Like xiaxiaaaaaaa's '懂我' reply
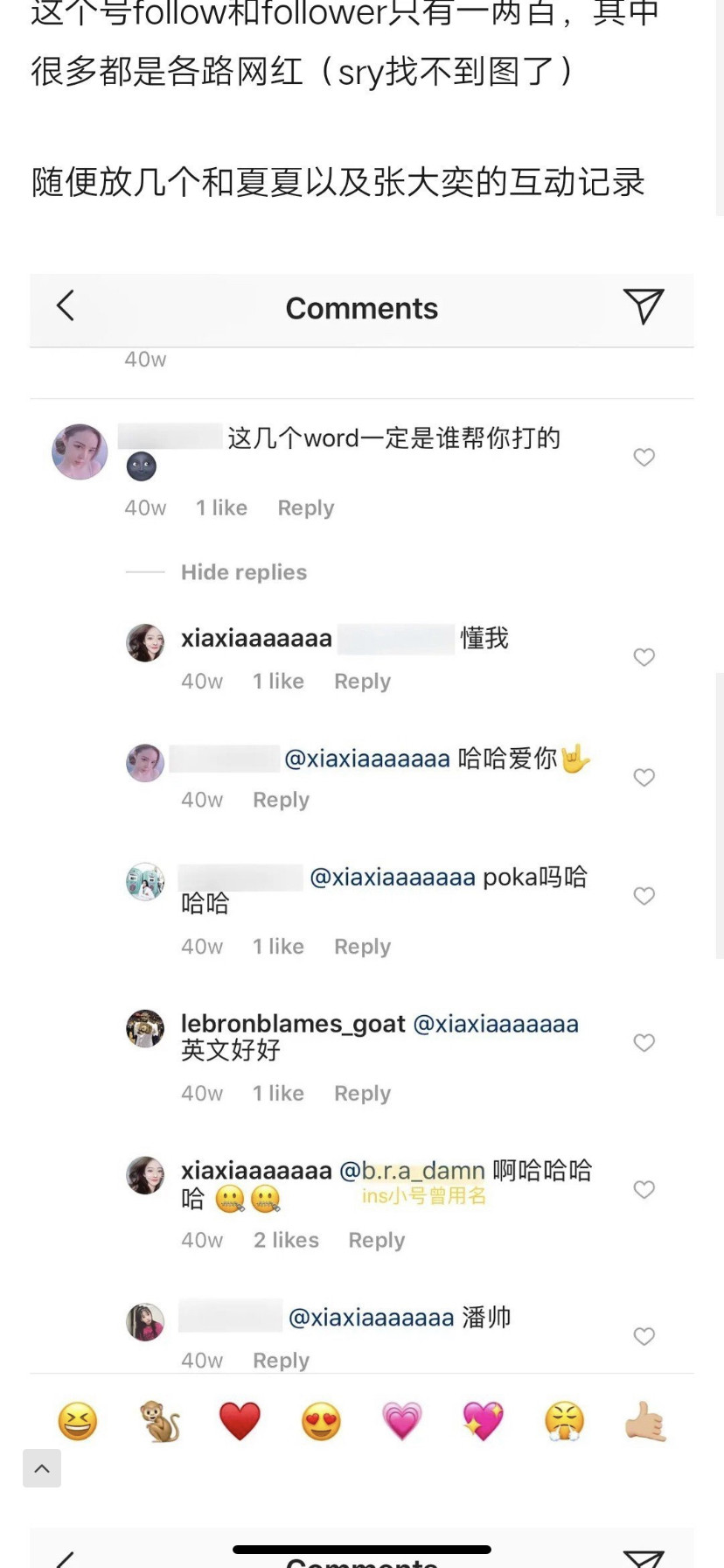724x1568 pixels. pos(644,657)
